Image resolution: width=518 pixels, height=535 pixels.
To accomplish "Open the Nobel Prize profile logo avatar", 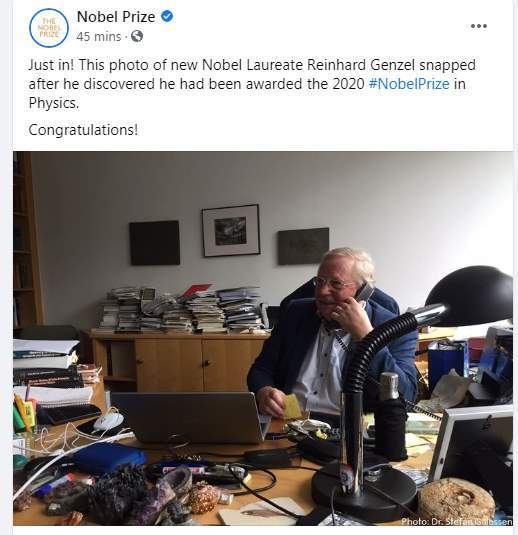I will pos(49,27).
